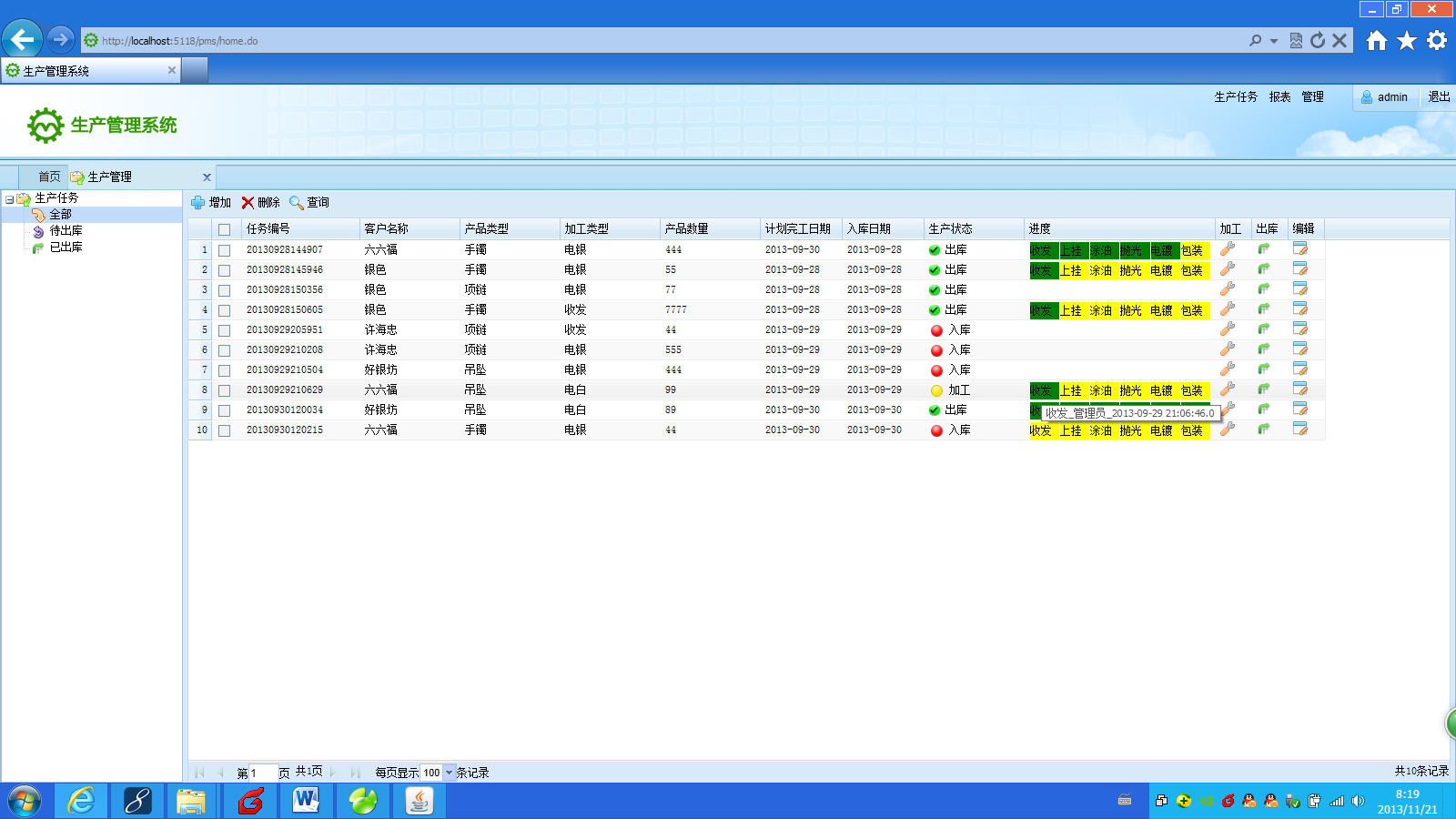
Task: Click the browser forward arrow button
Action: coord(60,39)
